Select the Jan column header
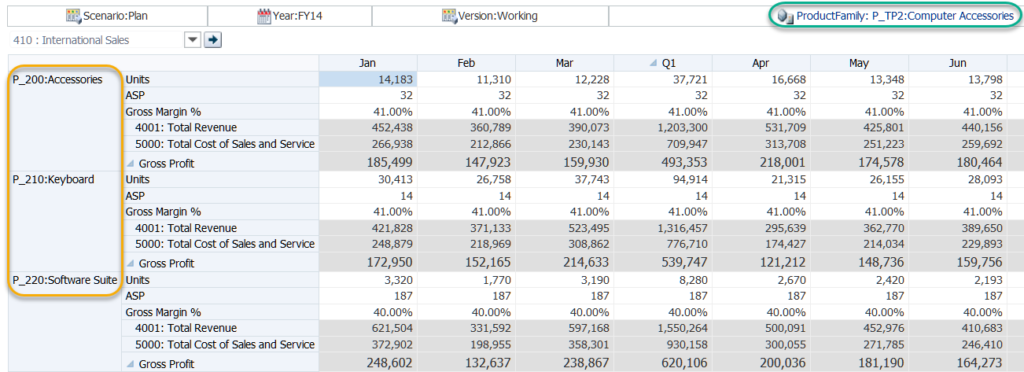The width and height of the screenshot is (1024, 372). 368,63
